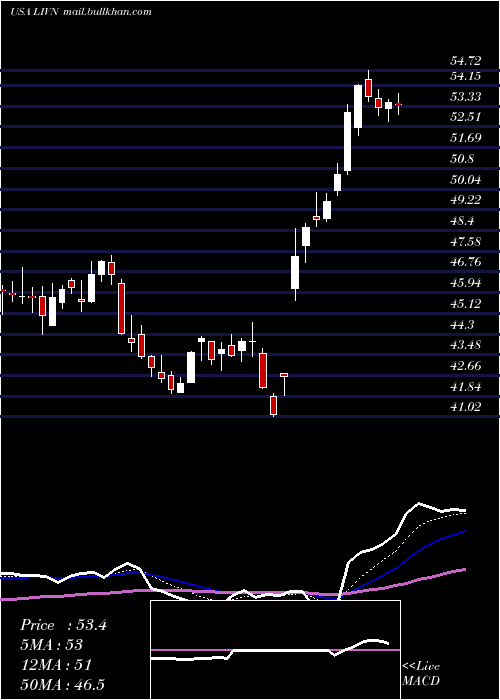Click the 44.3 price level label
The width and height of the screenshot is (500, 700).
[462, 325]
